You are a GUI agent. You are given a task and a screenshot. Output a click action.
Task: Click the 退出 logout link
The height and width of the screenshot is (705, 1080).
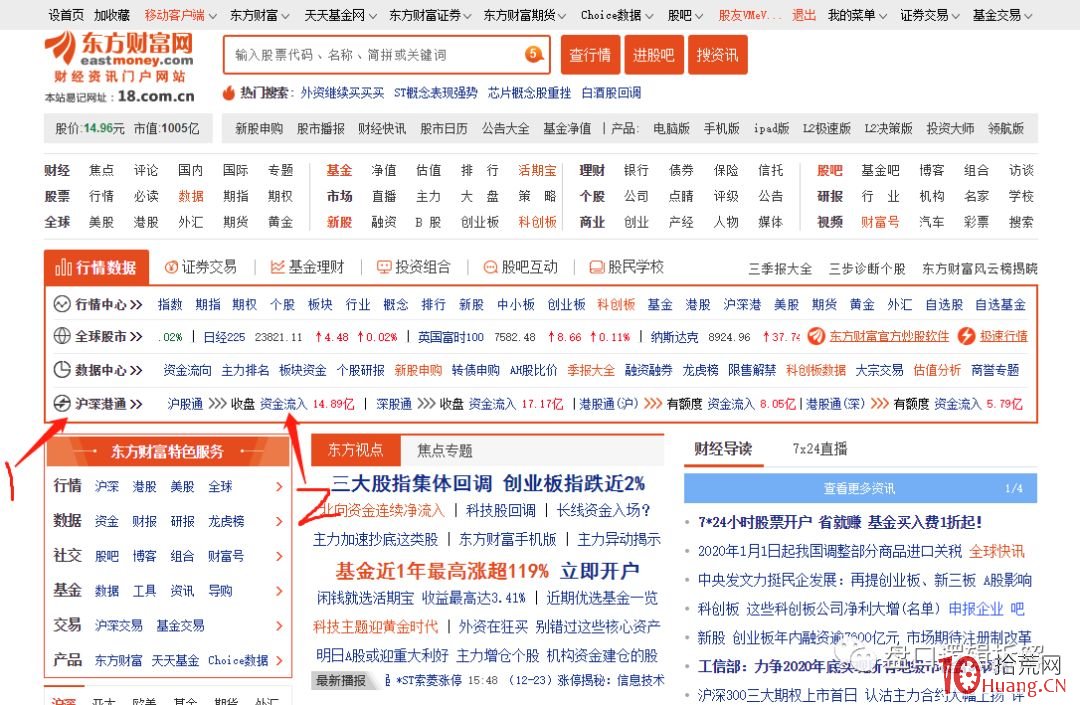(804, 15)
